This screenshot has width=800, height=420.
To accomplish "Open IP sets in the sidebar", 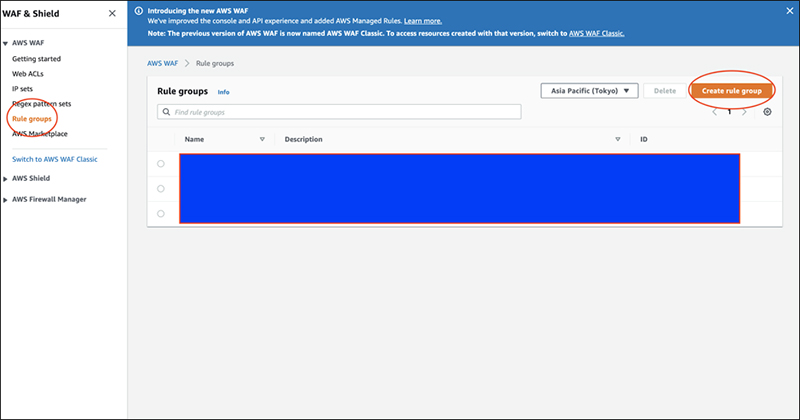I will (x=23, y=88).
